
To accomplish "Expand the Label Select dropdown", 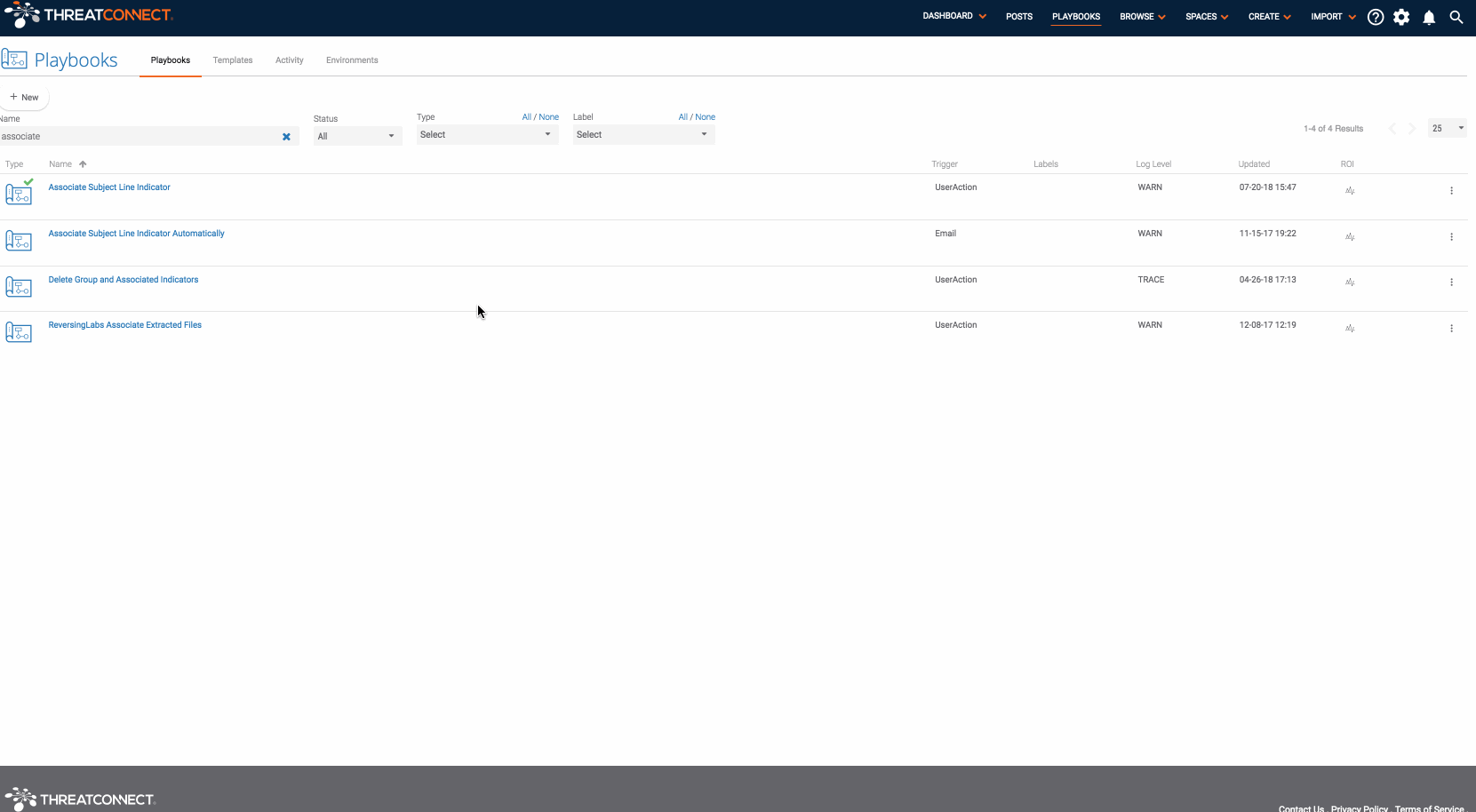I will (643, 135).
